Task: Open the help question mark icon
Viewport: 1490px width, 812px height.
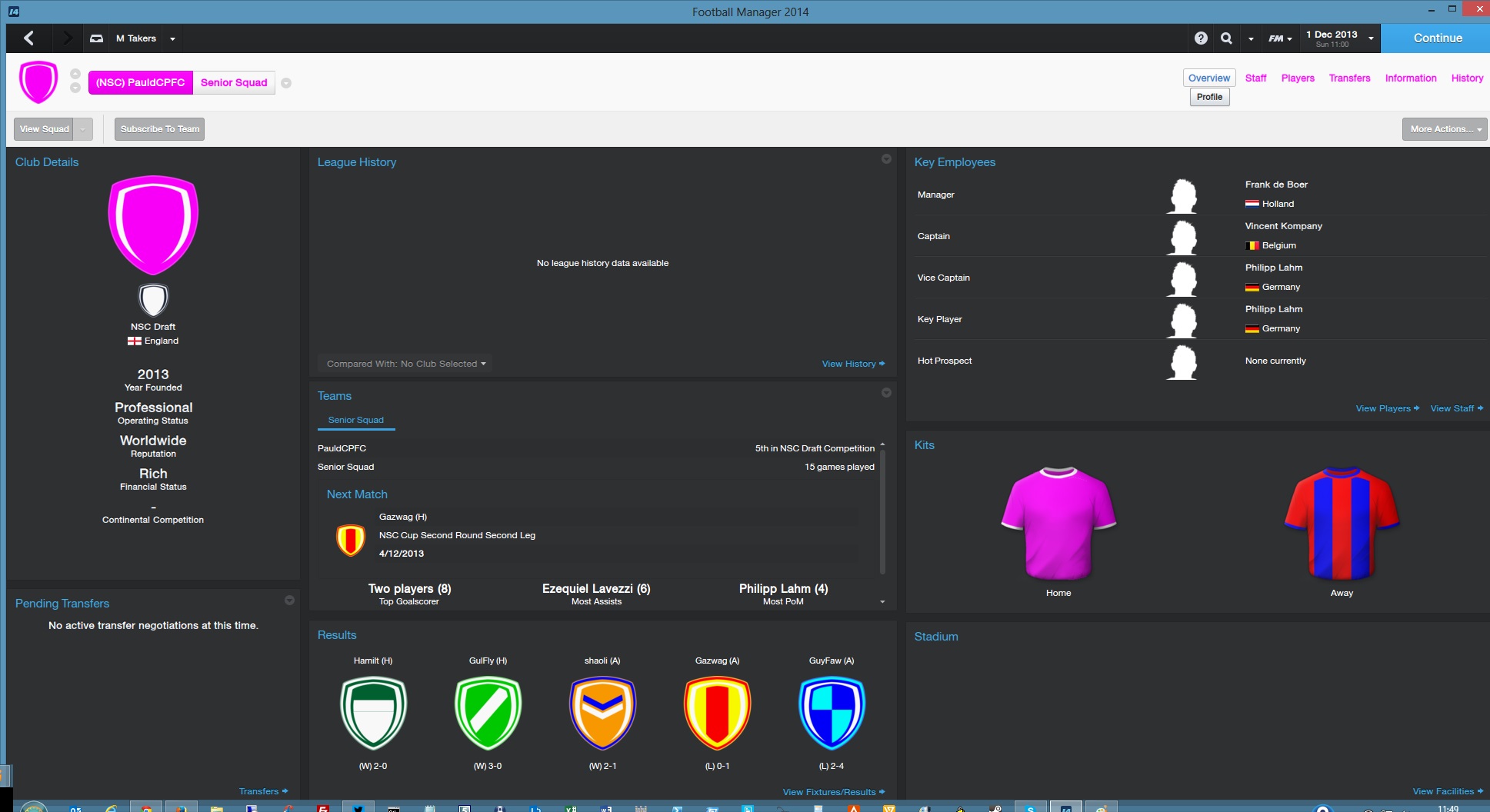Action: pos(1201,38)
